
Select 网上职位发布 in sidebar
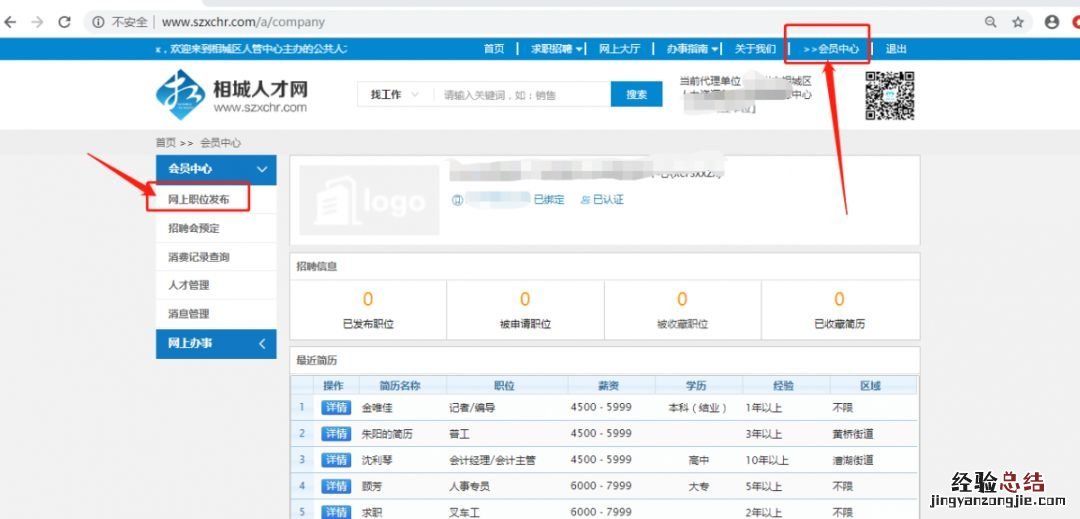198,200
